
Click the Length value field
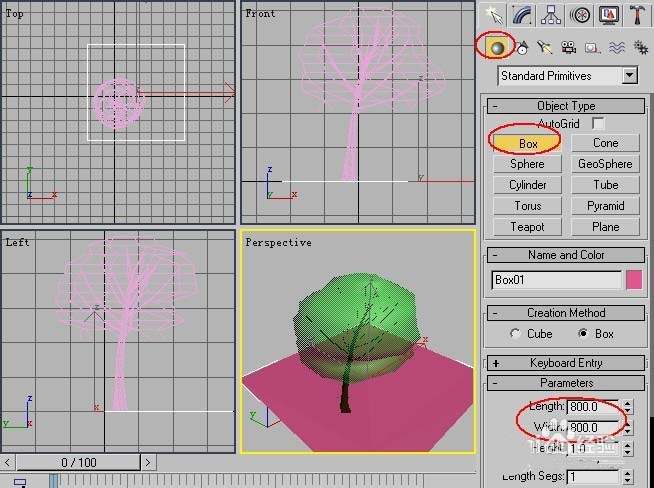(x=594, y=406)
